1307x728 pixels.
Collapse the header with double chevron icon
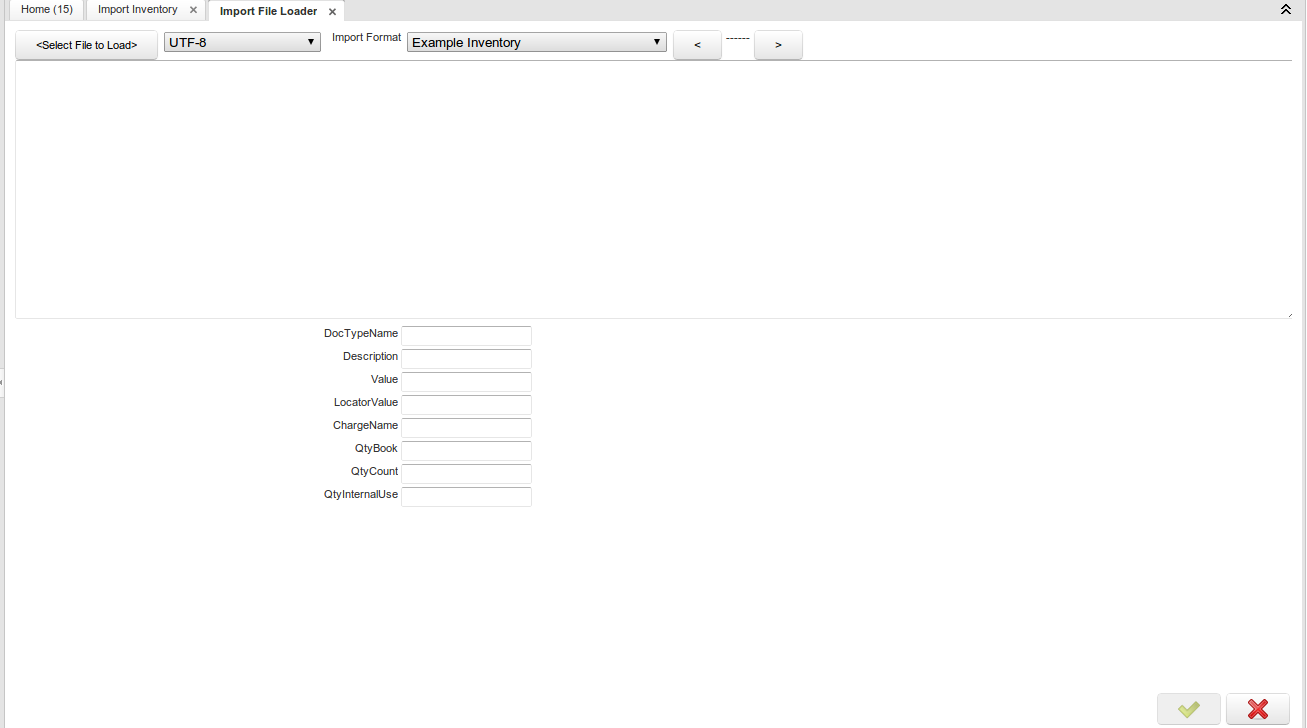pos(1286,9)
